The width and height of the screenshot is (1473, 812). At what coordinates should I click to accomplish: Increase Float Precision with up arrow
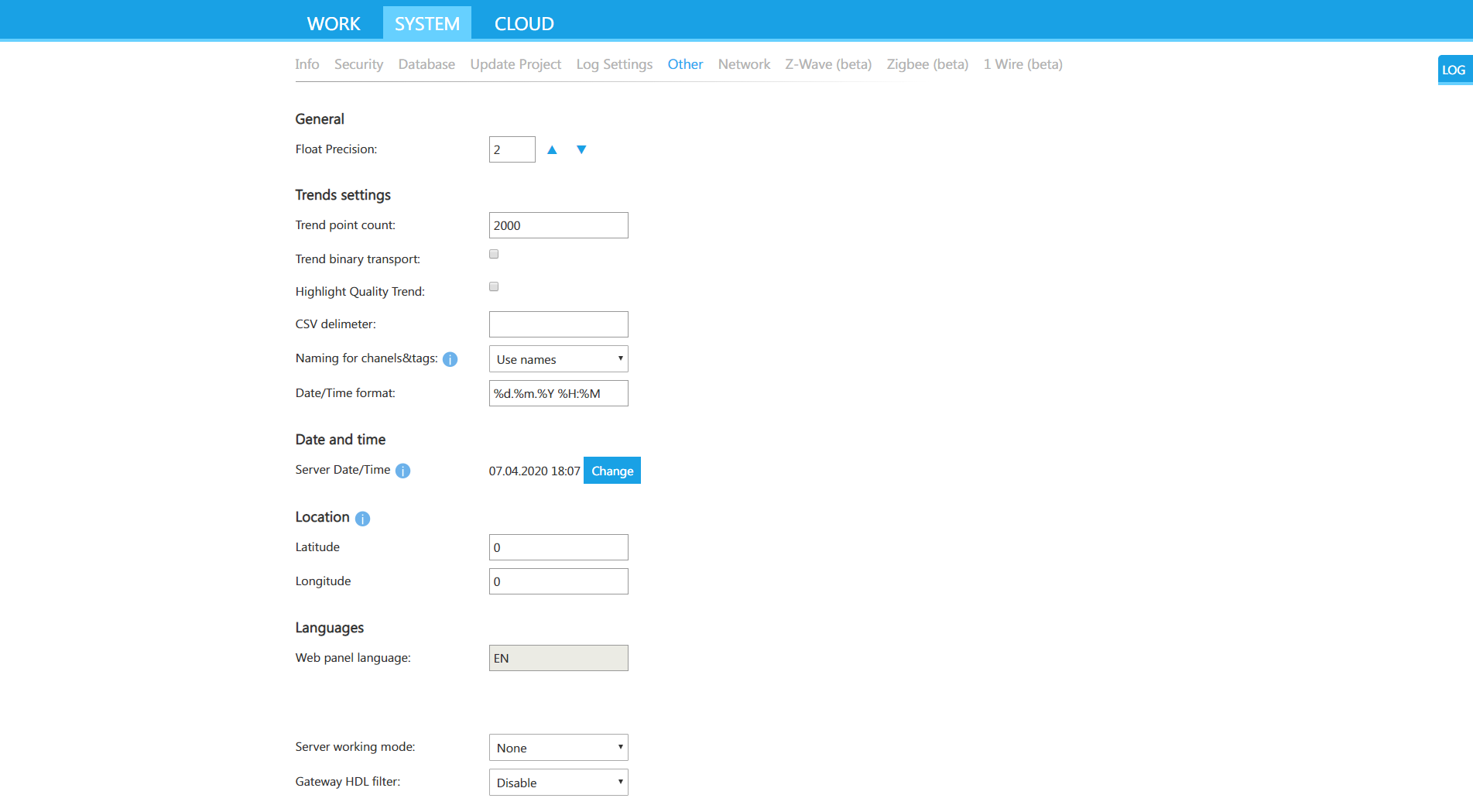552,149
